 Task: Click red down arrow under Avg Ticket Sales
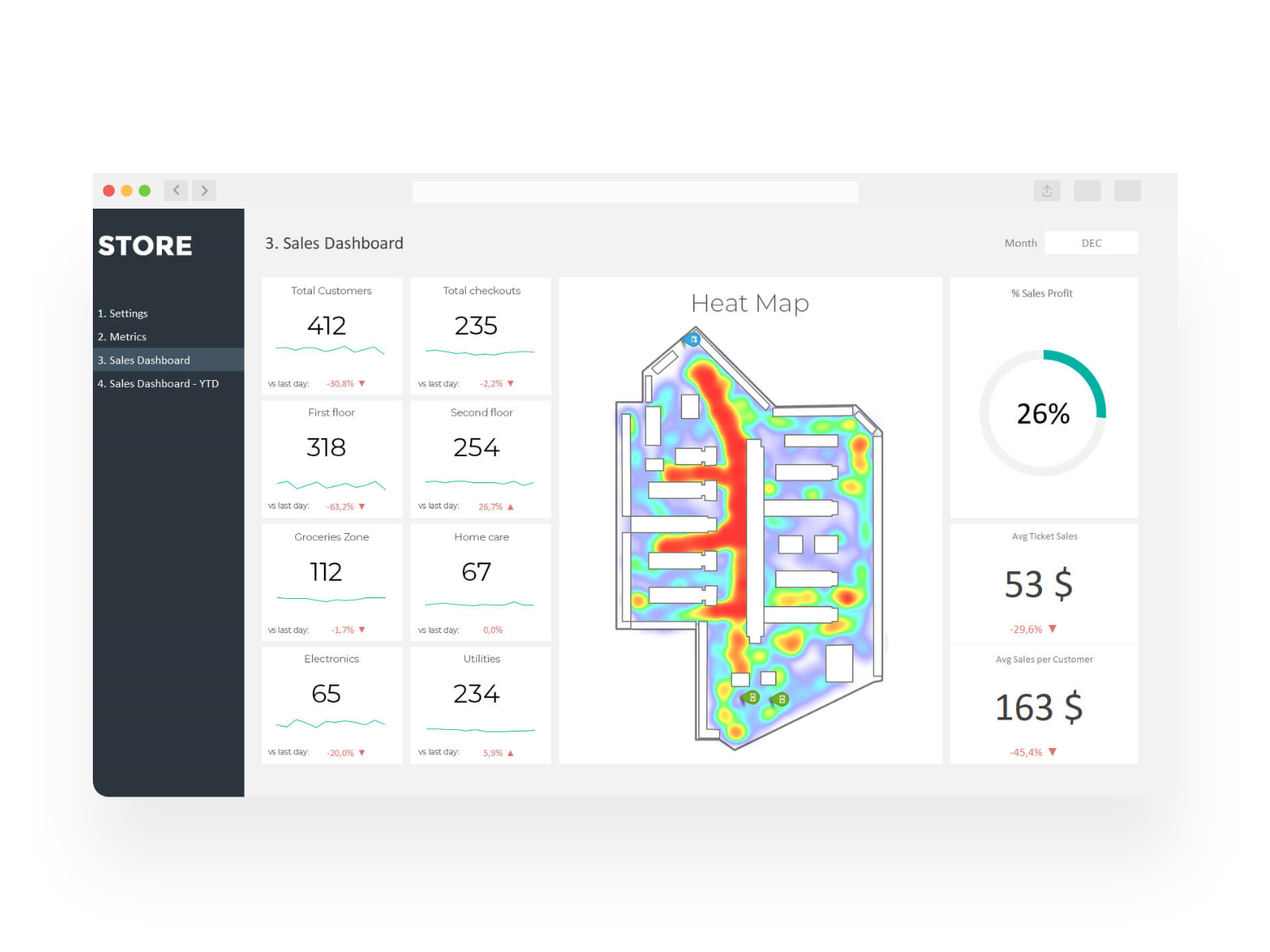click(x=1053, y=629)
